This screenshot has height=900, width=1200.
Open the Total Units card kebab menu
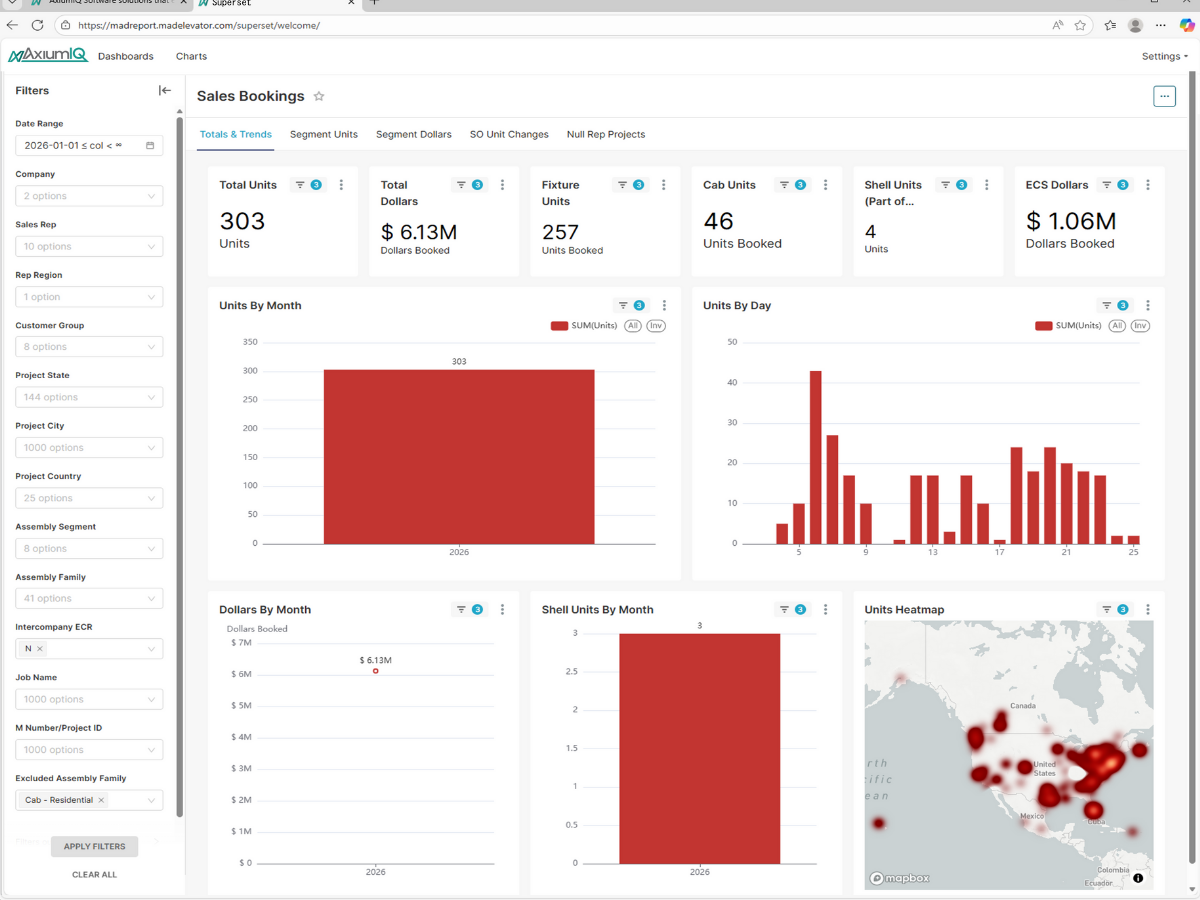click(342, 185)
